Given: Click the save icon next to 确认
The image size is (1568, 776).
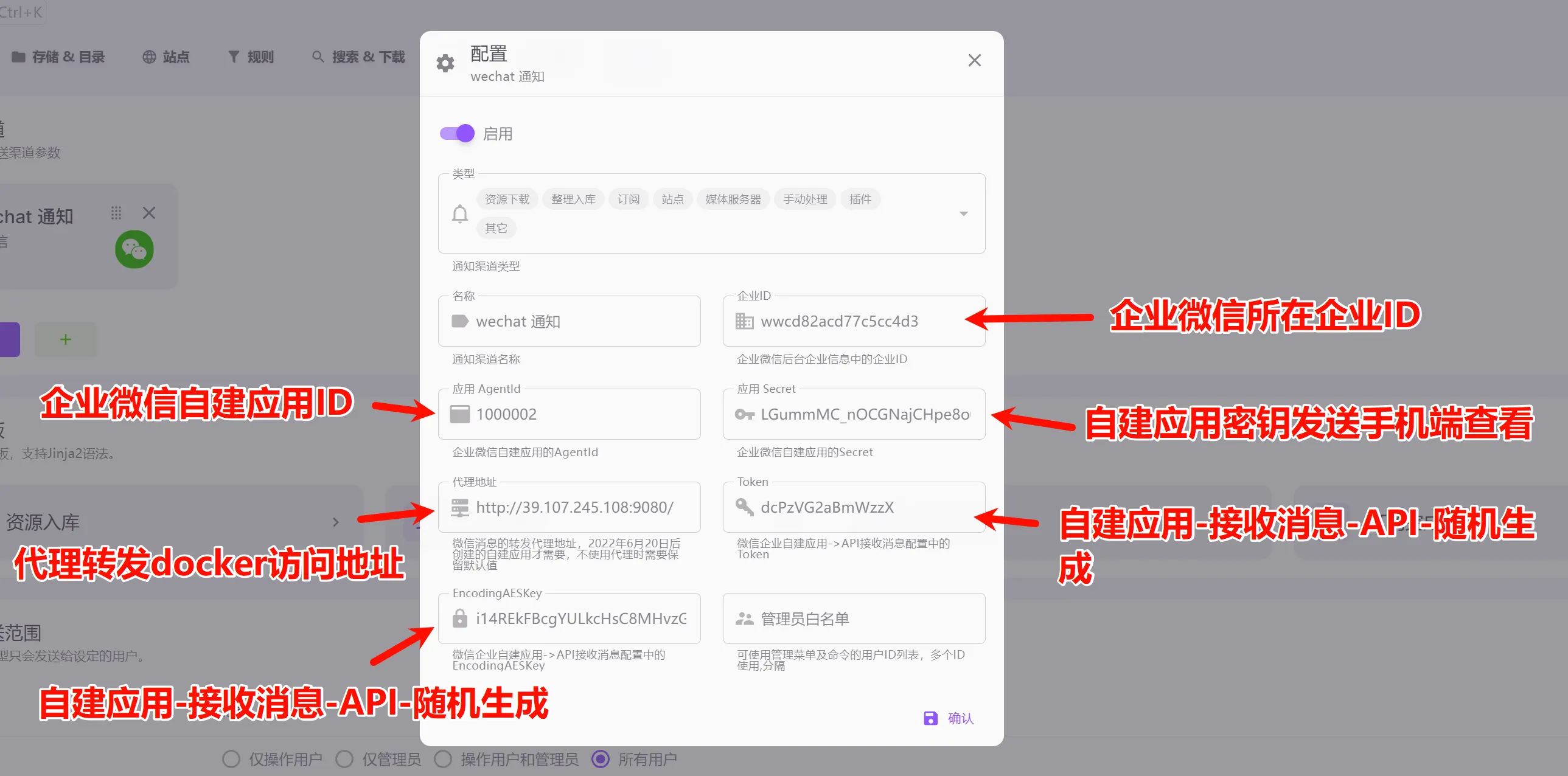Looking at the screenshot, I should click(930, 718).
